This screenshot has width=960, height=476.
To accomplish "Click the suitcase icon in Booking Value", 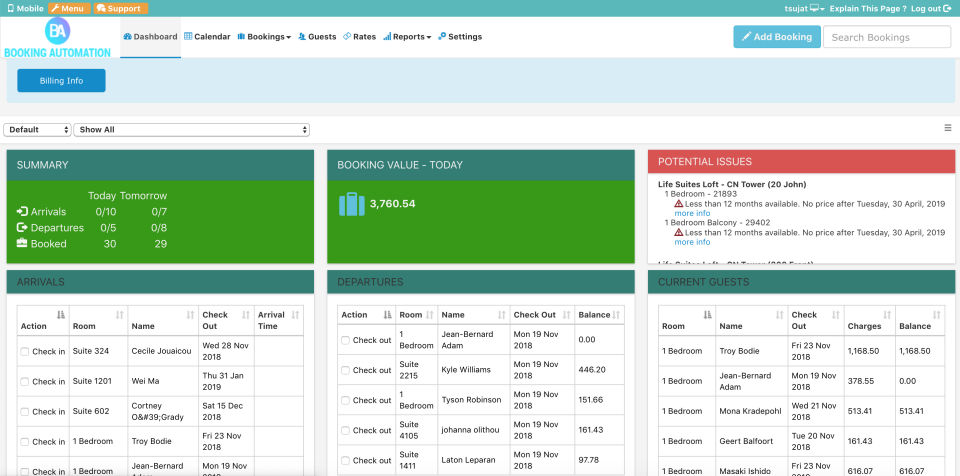I will tap(351, 204).
